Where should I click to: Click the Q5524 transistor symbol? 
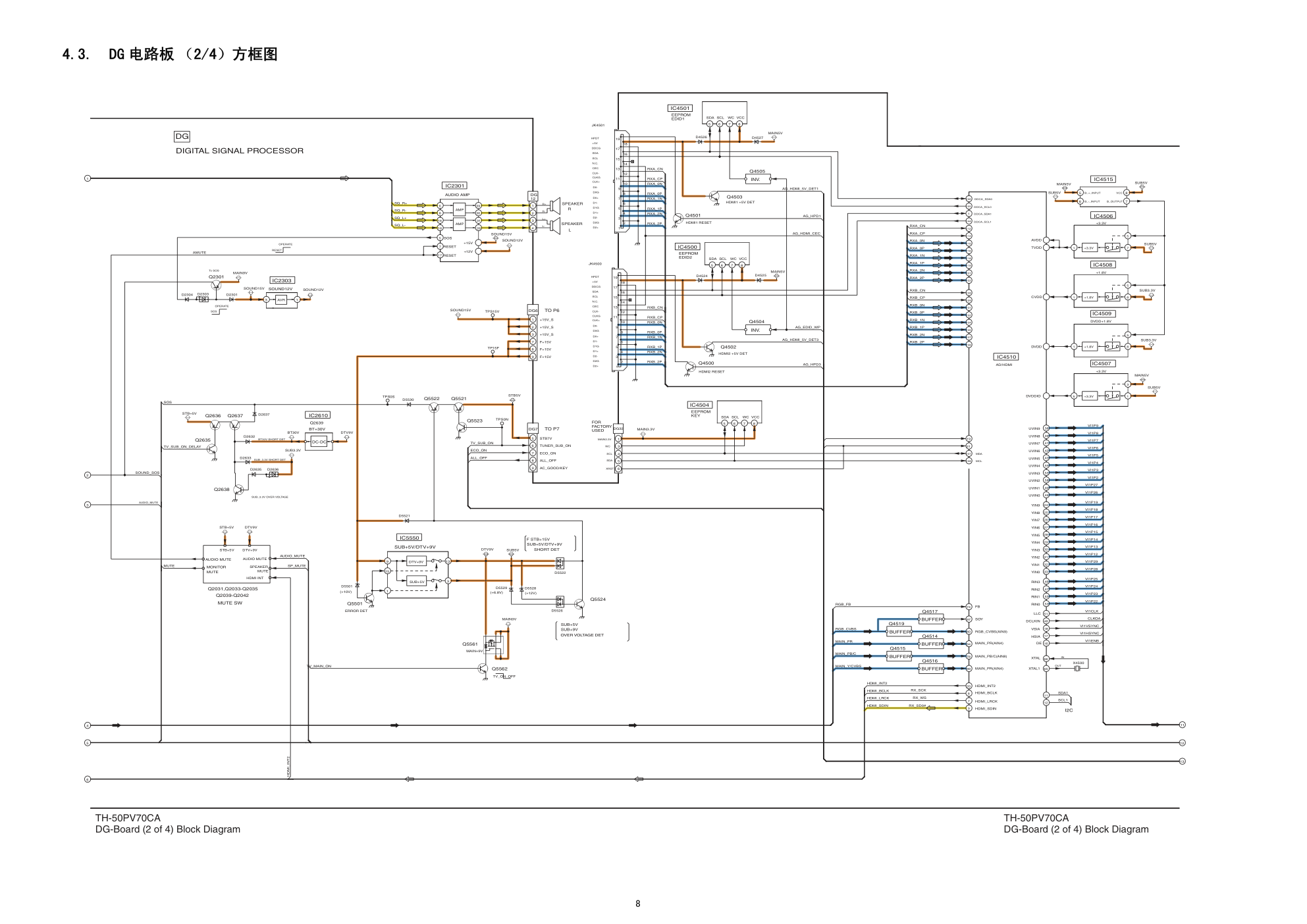point(579,604)
